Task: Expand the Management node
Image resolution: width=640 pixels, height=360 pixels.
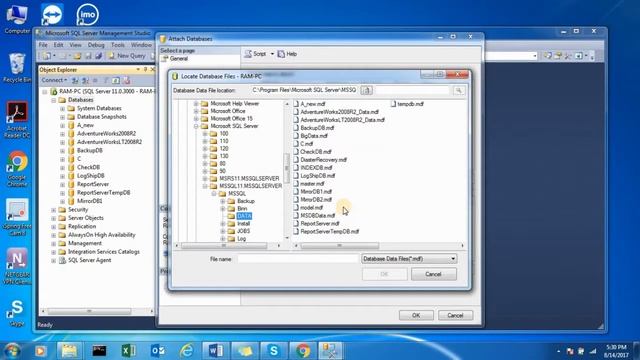Action: pos(53,244)
